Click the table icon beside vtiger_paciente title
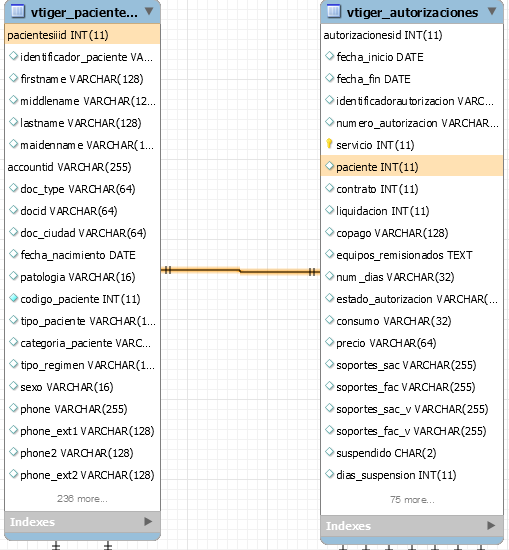 (x=18, y=12)
